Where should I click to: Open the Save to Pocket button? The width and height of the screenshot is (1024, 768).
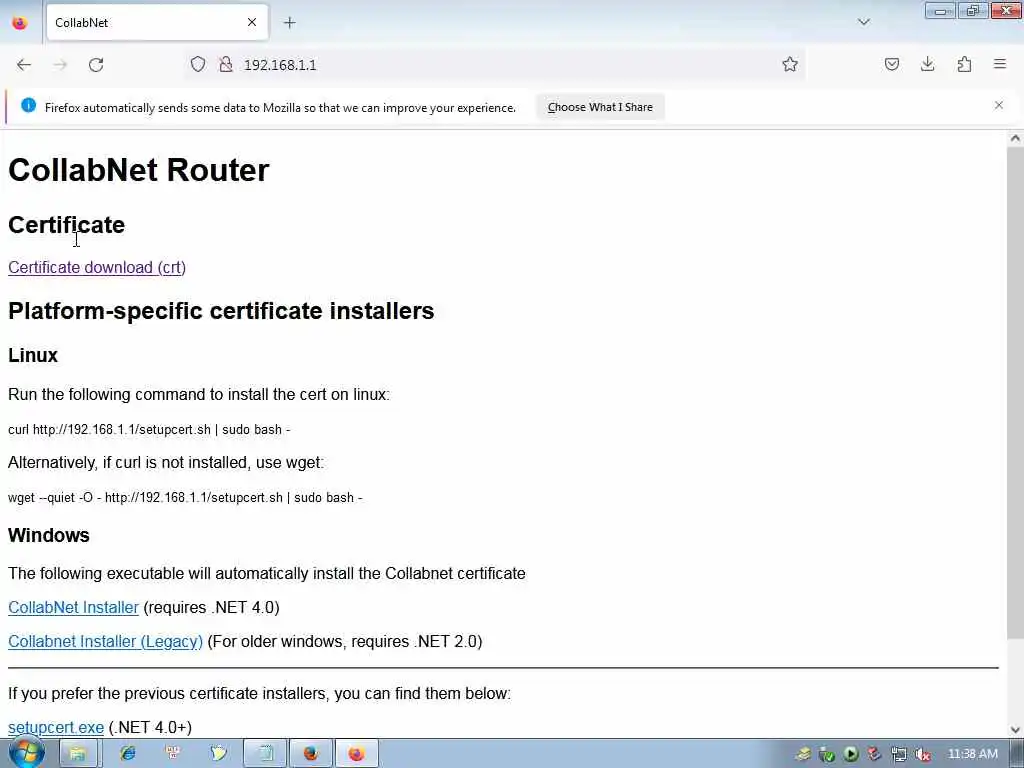(891, 64)
